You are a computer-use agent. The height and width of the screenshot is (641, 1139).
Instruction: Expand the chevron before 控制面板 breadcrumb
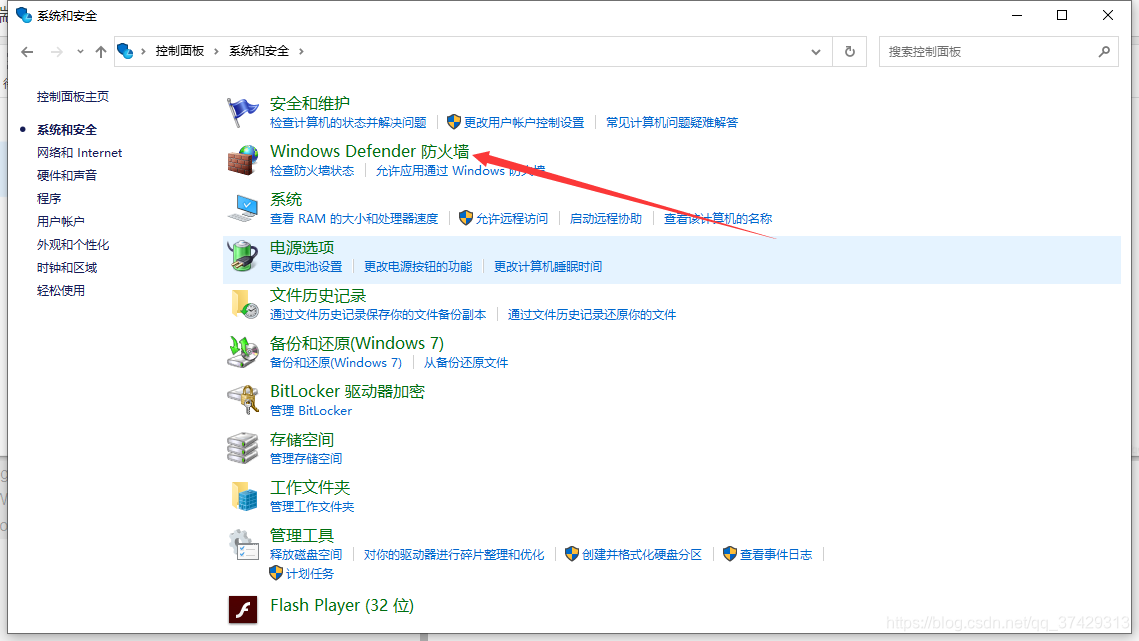143,51
